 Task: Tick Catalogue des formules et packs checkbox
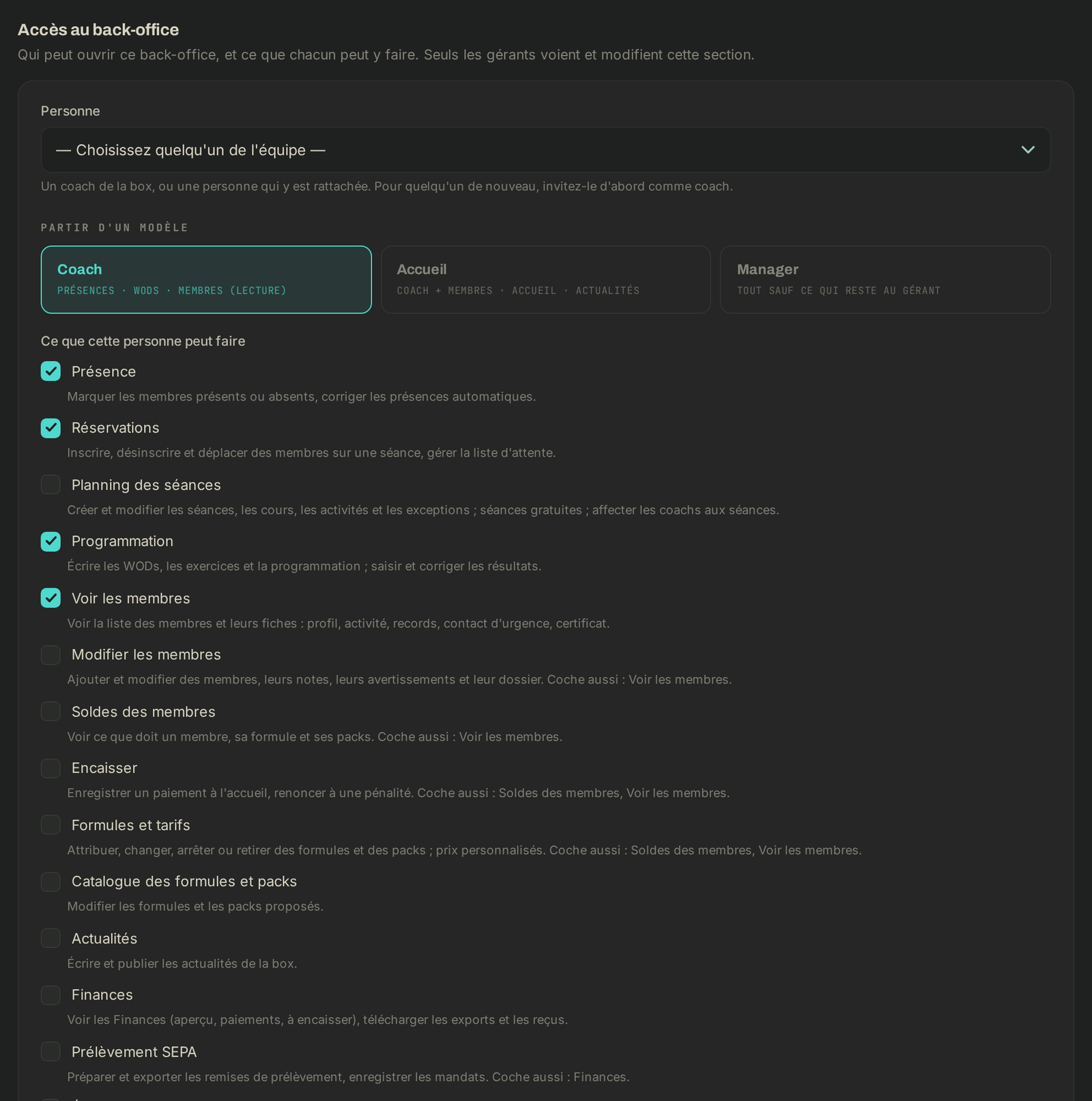(x=51, y=881)
